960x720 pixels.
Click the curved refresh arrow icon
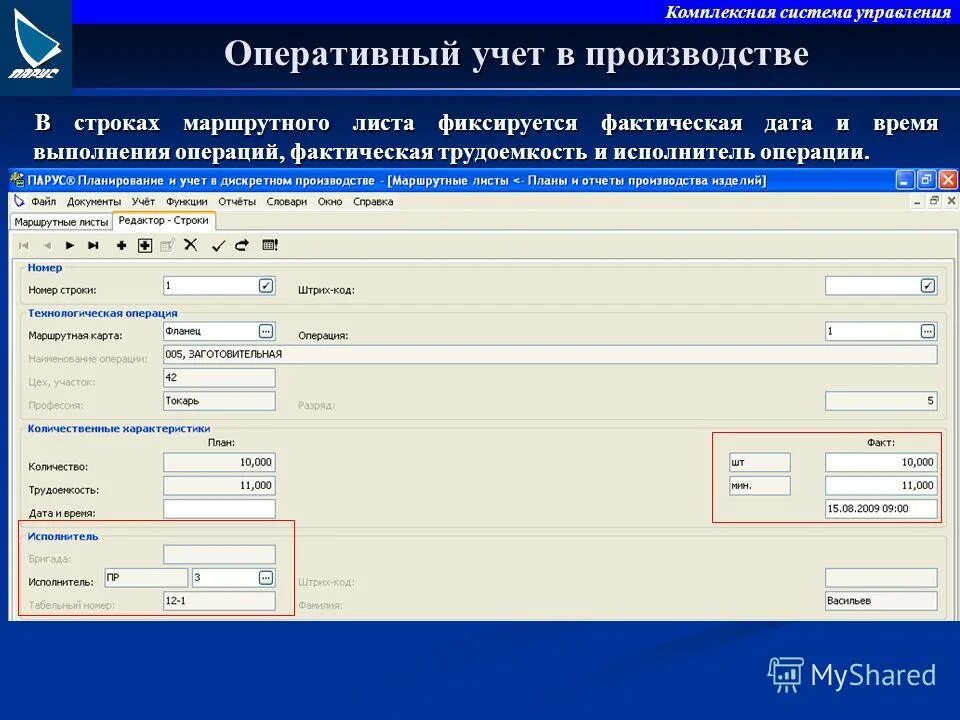point(241,244)
